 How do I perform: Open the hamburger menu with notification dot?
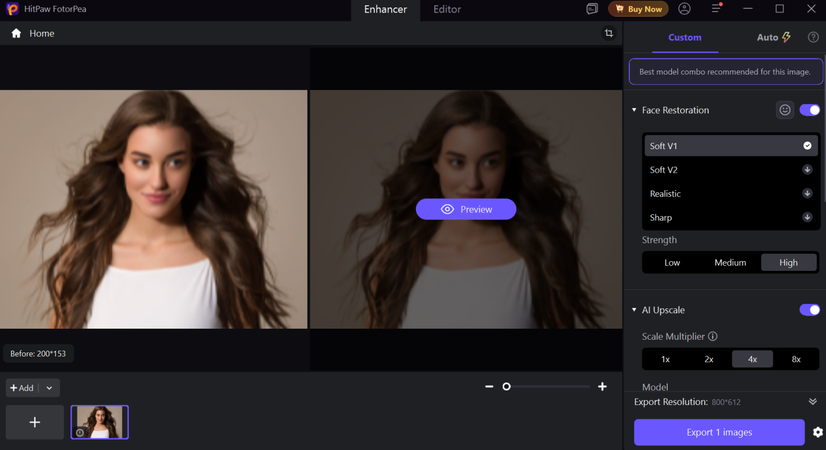(x=716, y=8)
